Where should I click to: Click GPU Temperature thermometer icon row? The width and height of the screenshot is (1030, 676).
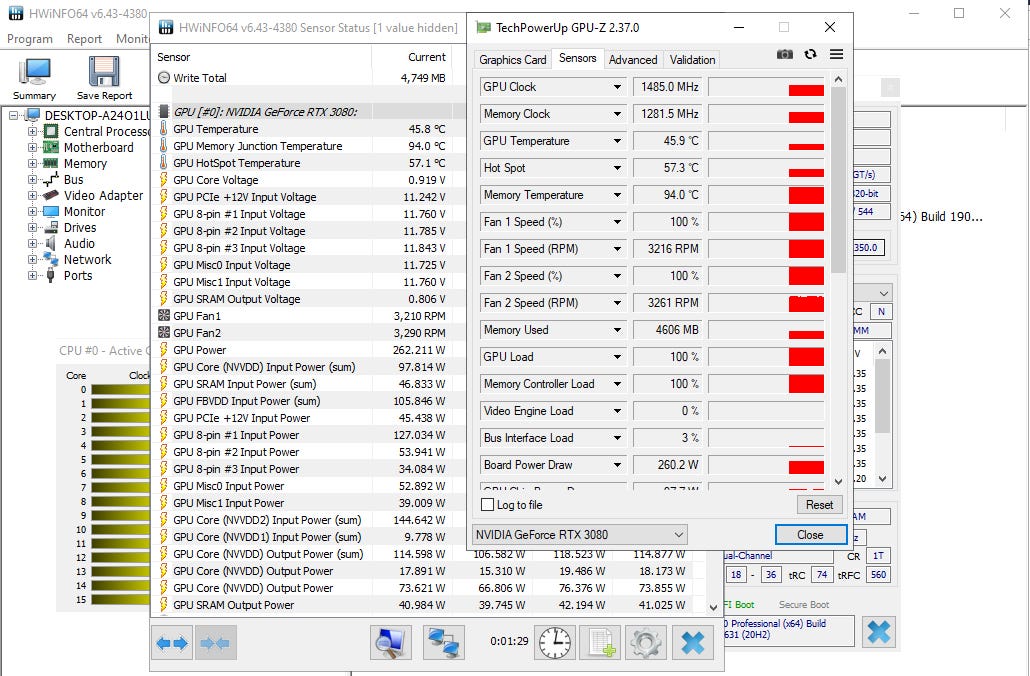164,129
